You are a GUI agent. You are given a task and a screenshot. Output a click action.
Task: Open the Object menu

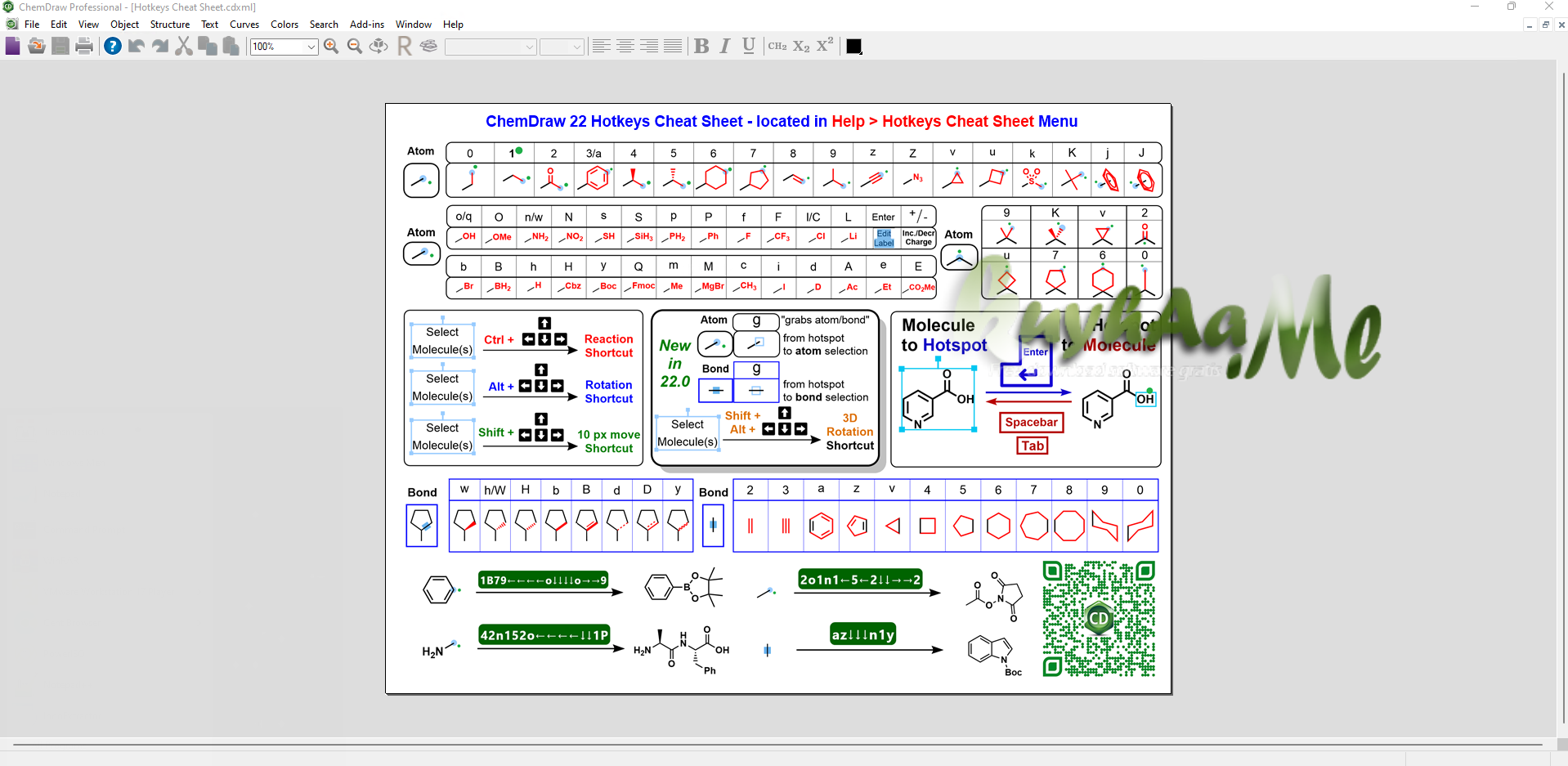tap(125, 25)
